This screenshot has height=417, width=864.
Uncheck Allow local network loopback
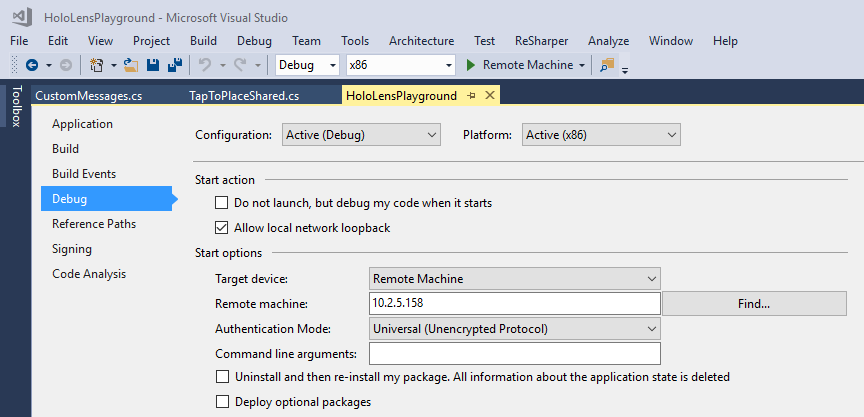coord(222,228)
